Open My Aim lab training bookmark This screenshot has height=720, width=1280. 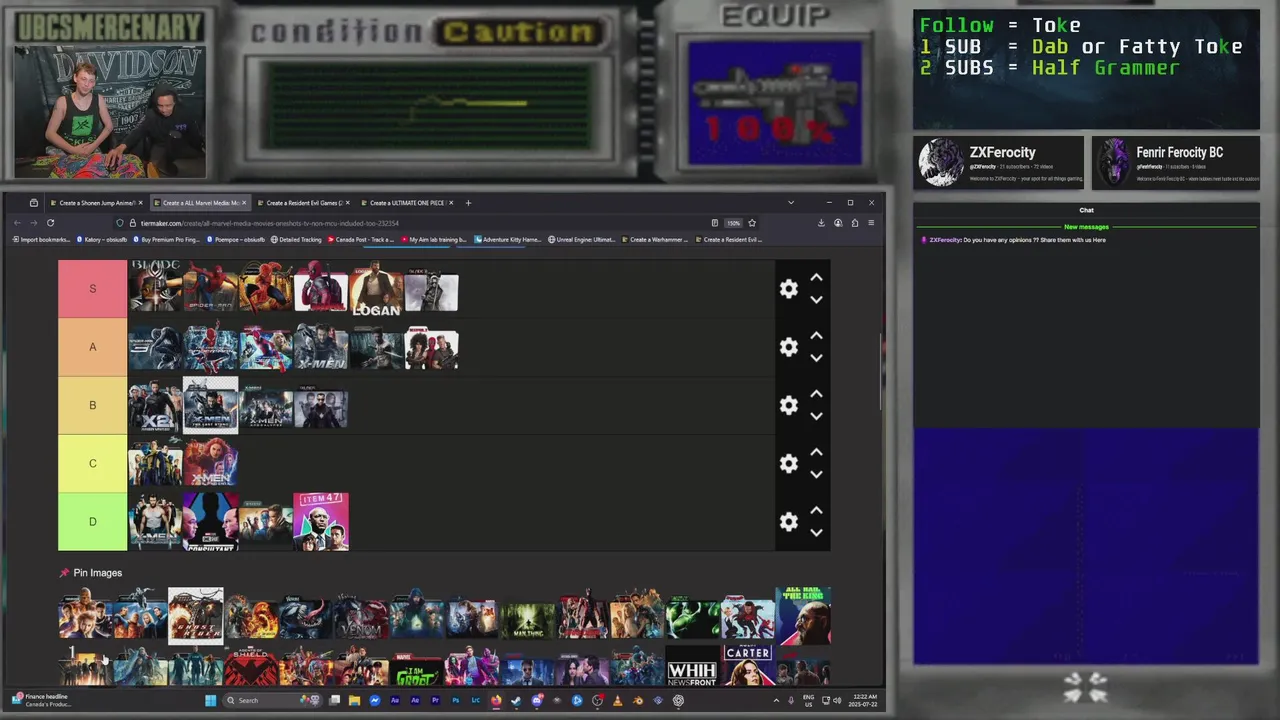coord(435,240)
